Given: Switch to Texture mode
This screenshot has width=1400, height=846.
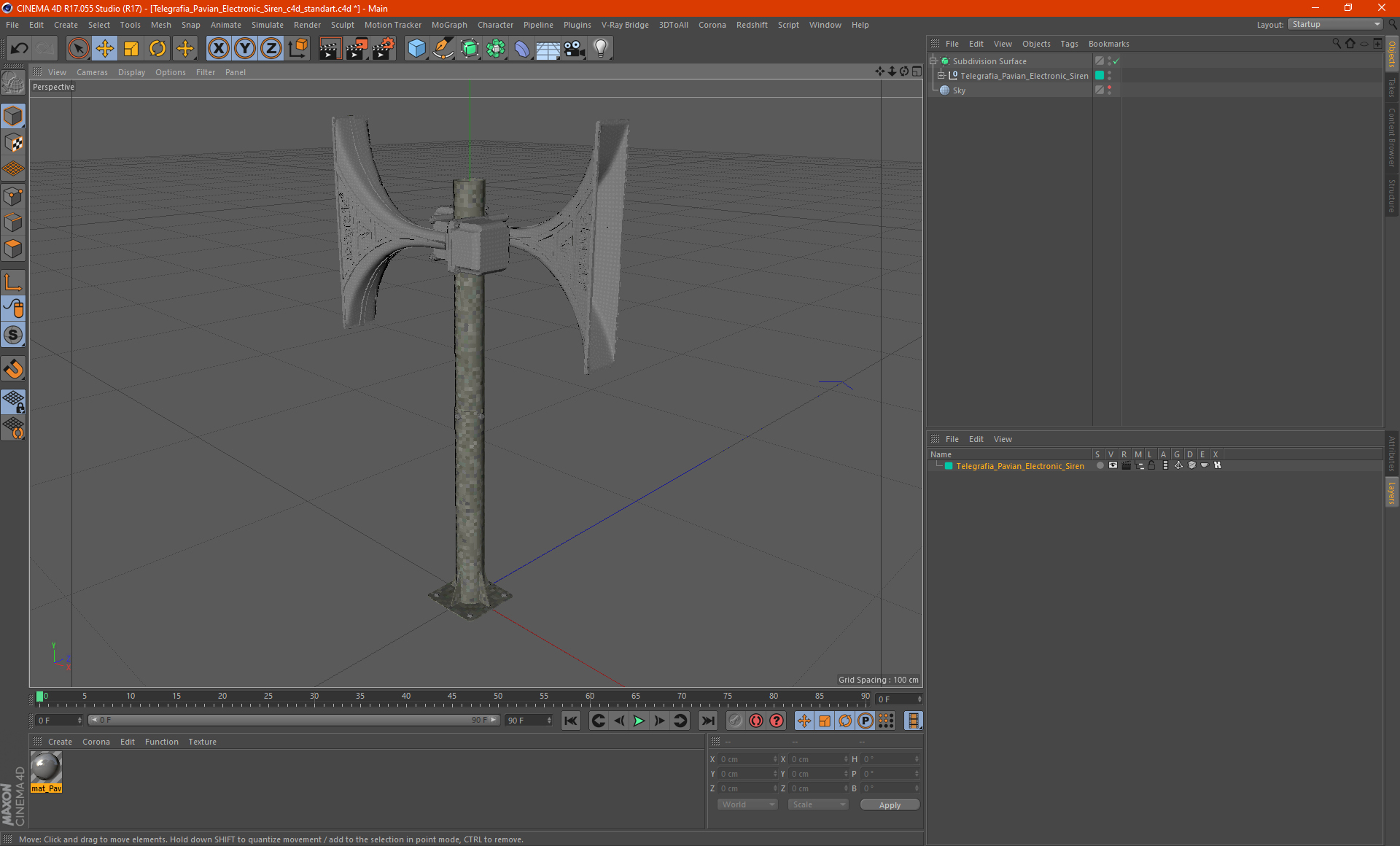Looking at the screenshot, I should click(x=13, y=143).
